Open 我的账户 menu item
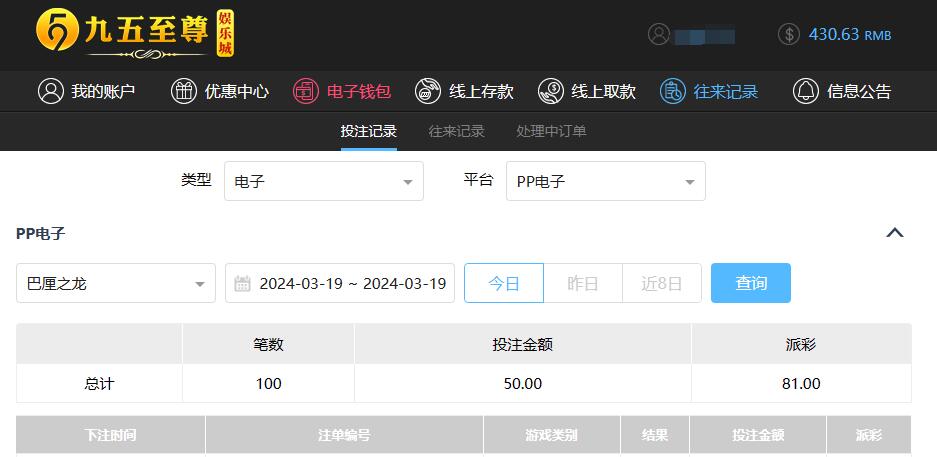 [x=87, y=91]
